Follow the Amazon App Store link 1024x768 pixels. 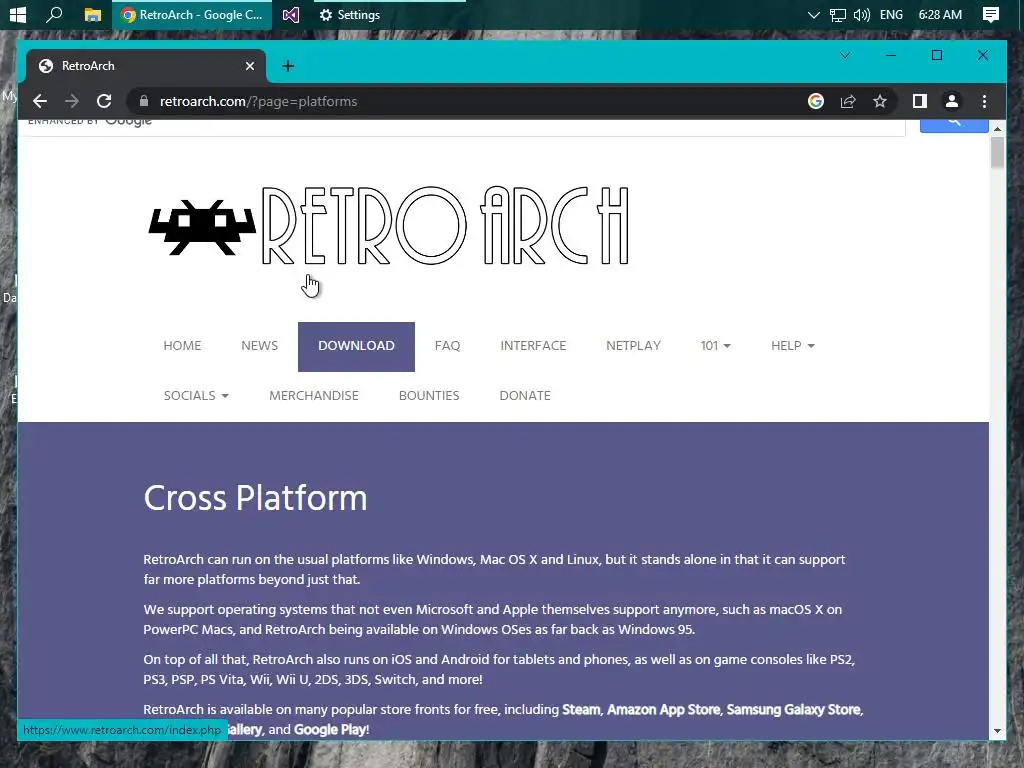(664, 710)
